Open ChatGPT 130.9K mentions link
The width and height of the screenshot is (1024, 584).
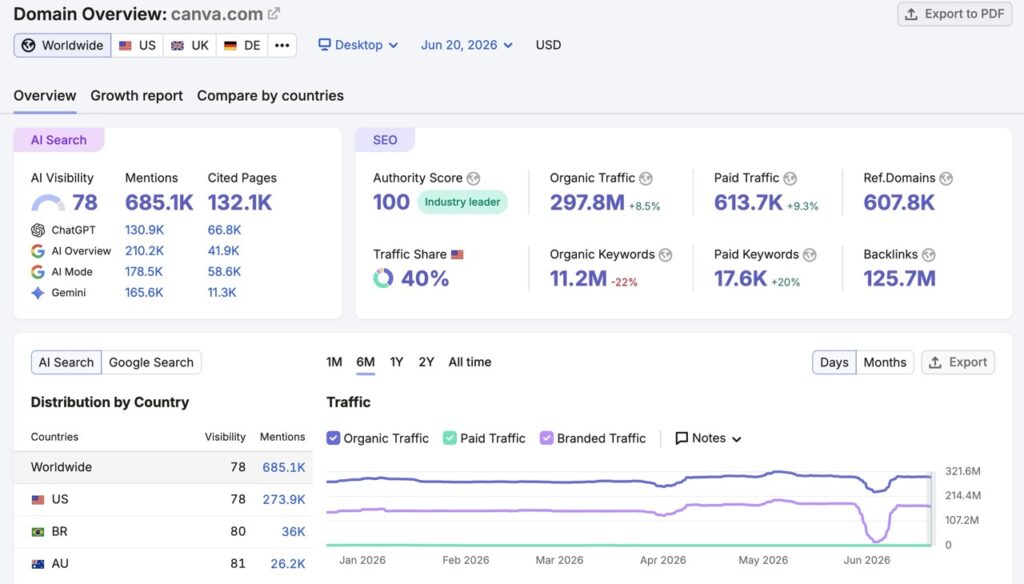144,230
